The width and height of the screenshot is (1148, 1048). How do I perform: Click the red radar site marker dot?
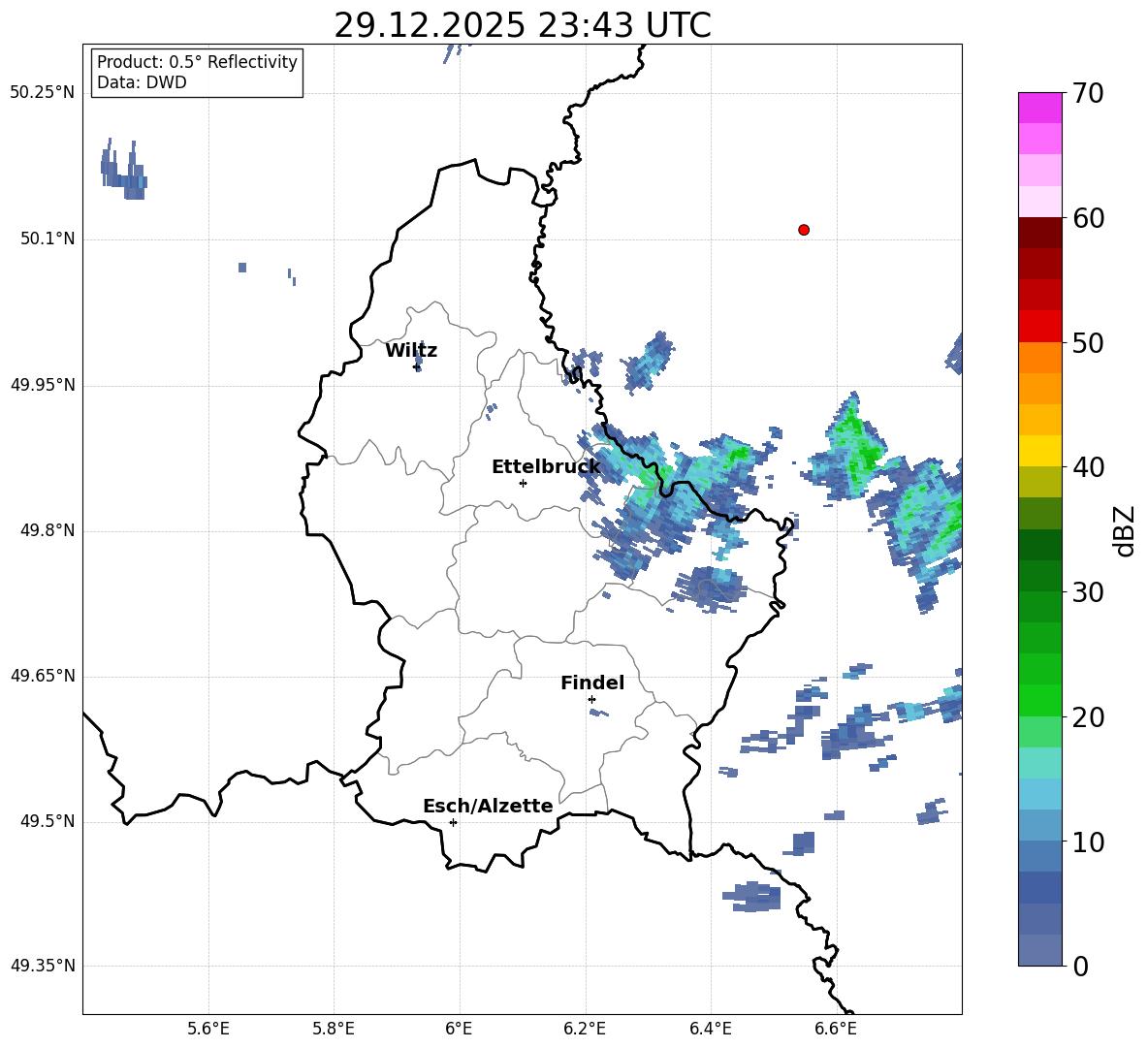pos(803,230)
